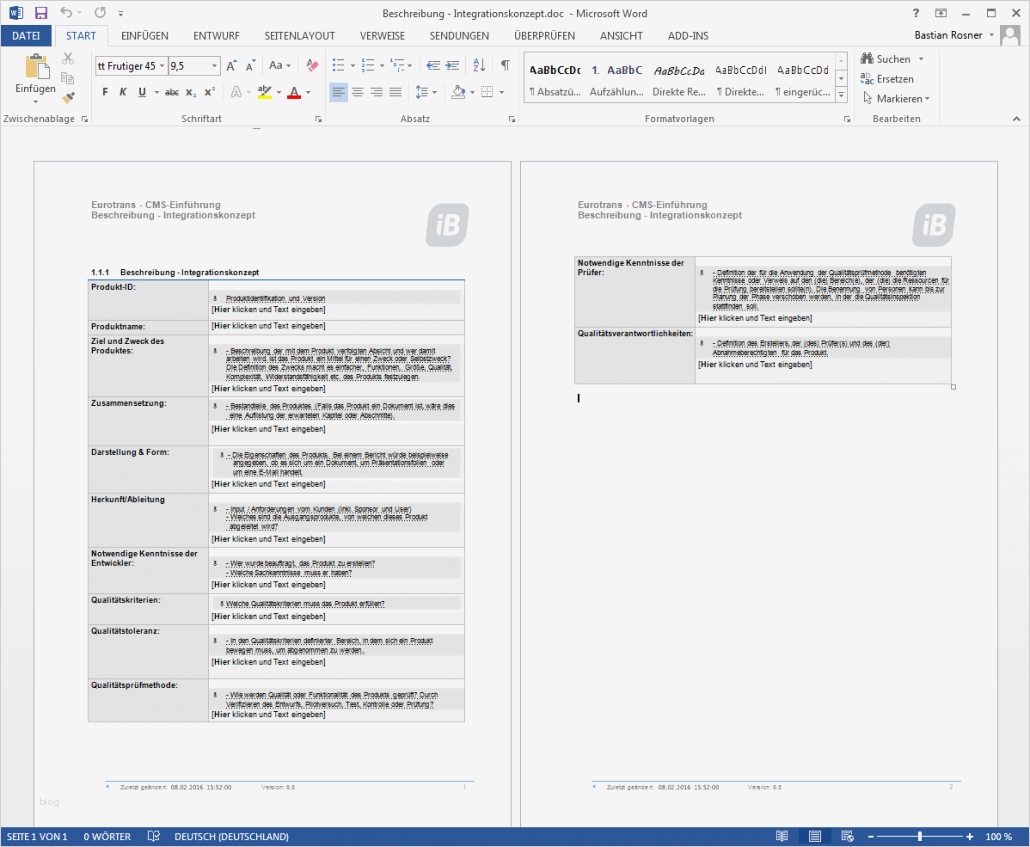Apply the red font color
This screenshot has width=1030, height=847.
click(294, 93)
